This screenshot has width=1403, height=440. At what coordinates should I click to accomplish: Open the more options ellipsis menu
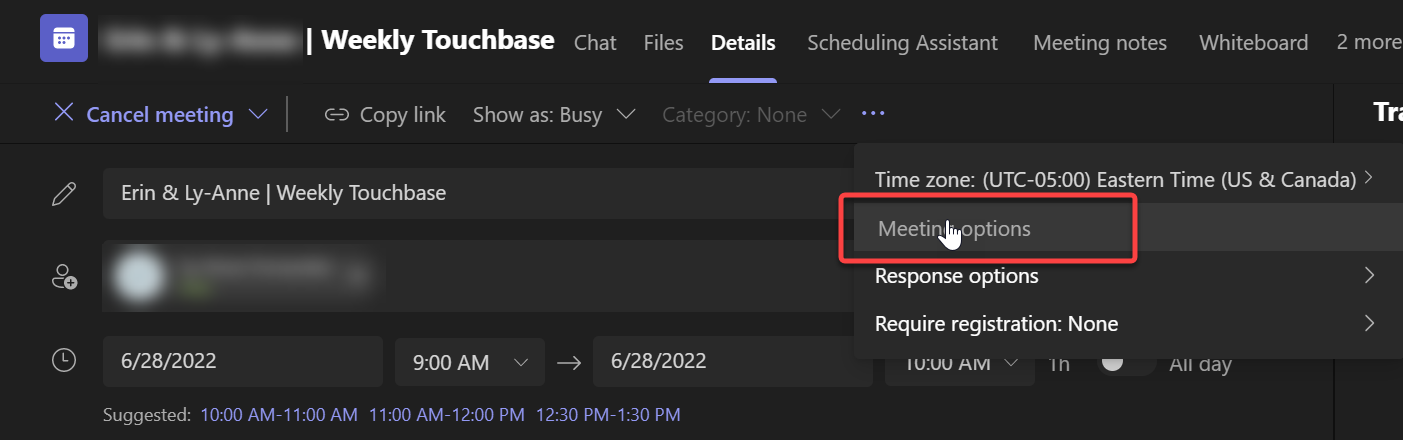(x=873, y=114)
